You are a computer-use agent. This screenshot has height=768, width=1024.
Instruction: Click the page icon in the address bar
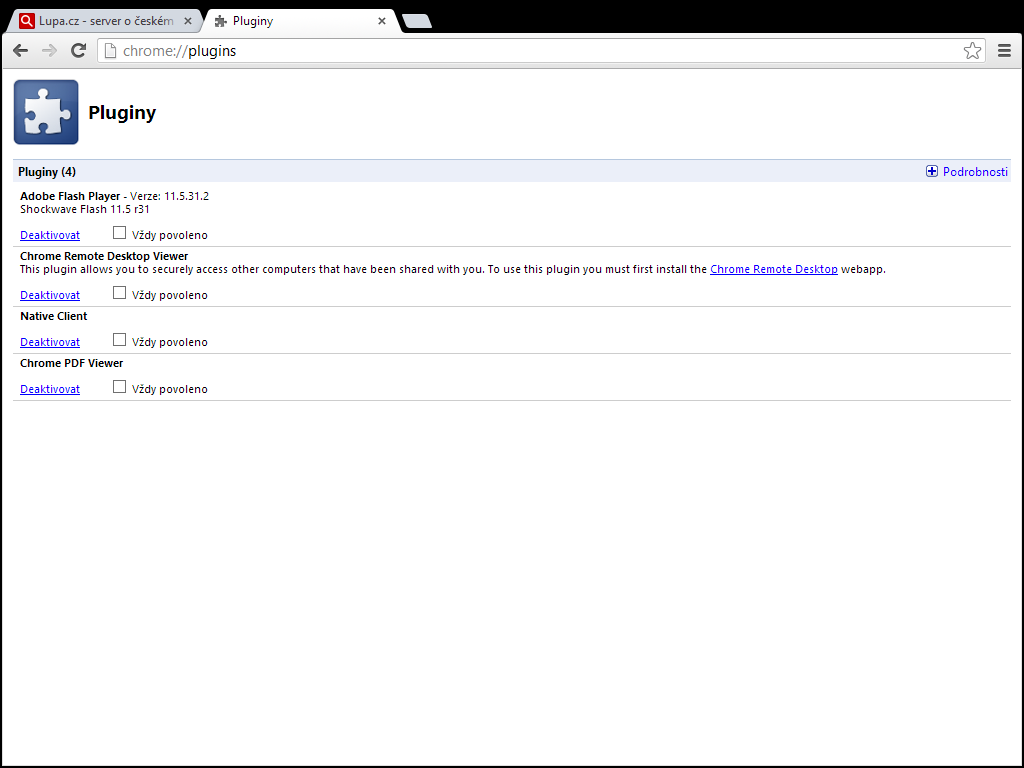click(x=110, y=50)
